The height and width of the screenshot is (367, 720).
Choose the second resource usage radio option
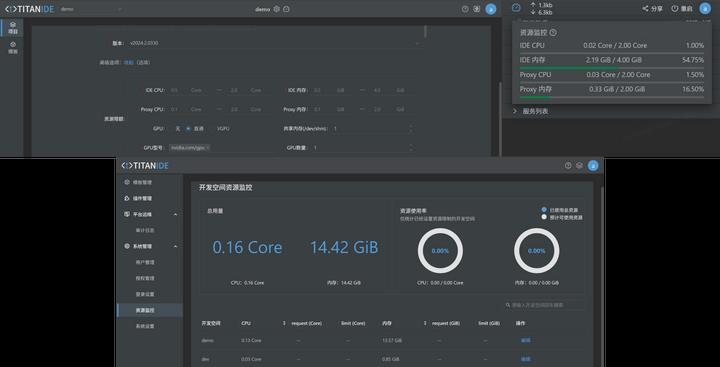coord(544,217)
